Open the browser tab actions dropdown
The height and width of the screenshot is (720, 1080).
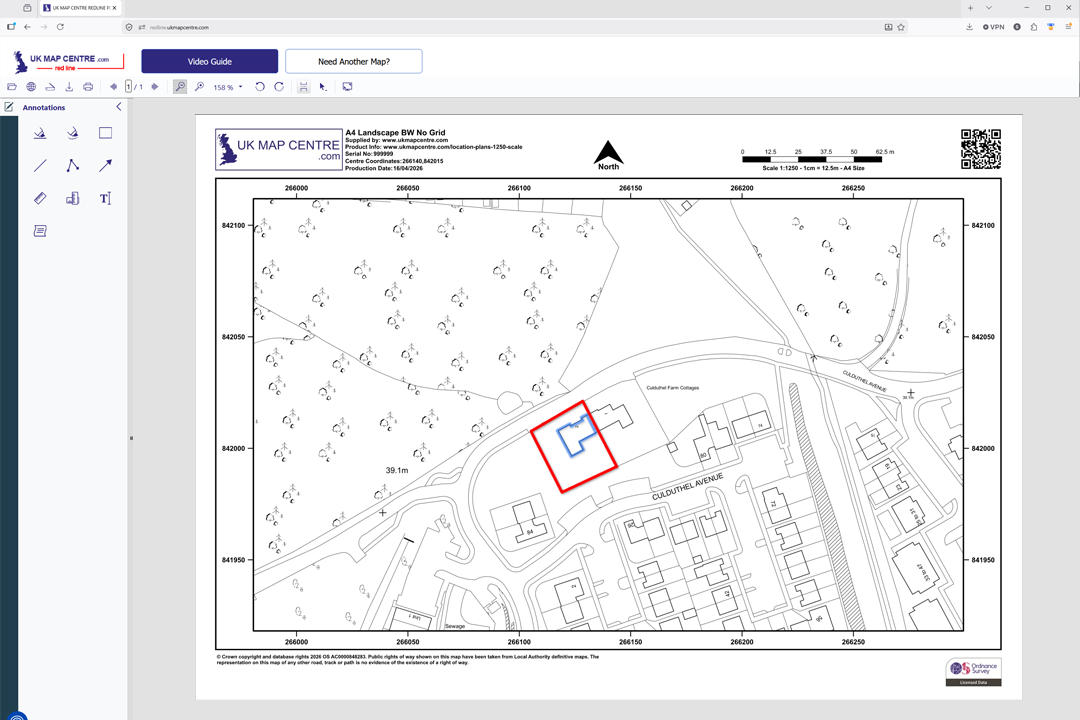click(x=990, y=8)
